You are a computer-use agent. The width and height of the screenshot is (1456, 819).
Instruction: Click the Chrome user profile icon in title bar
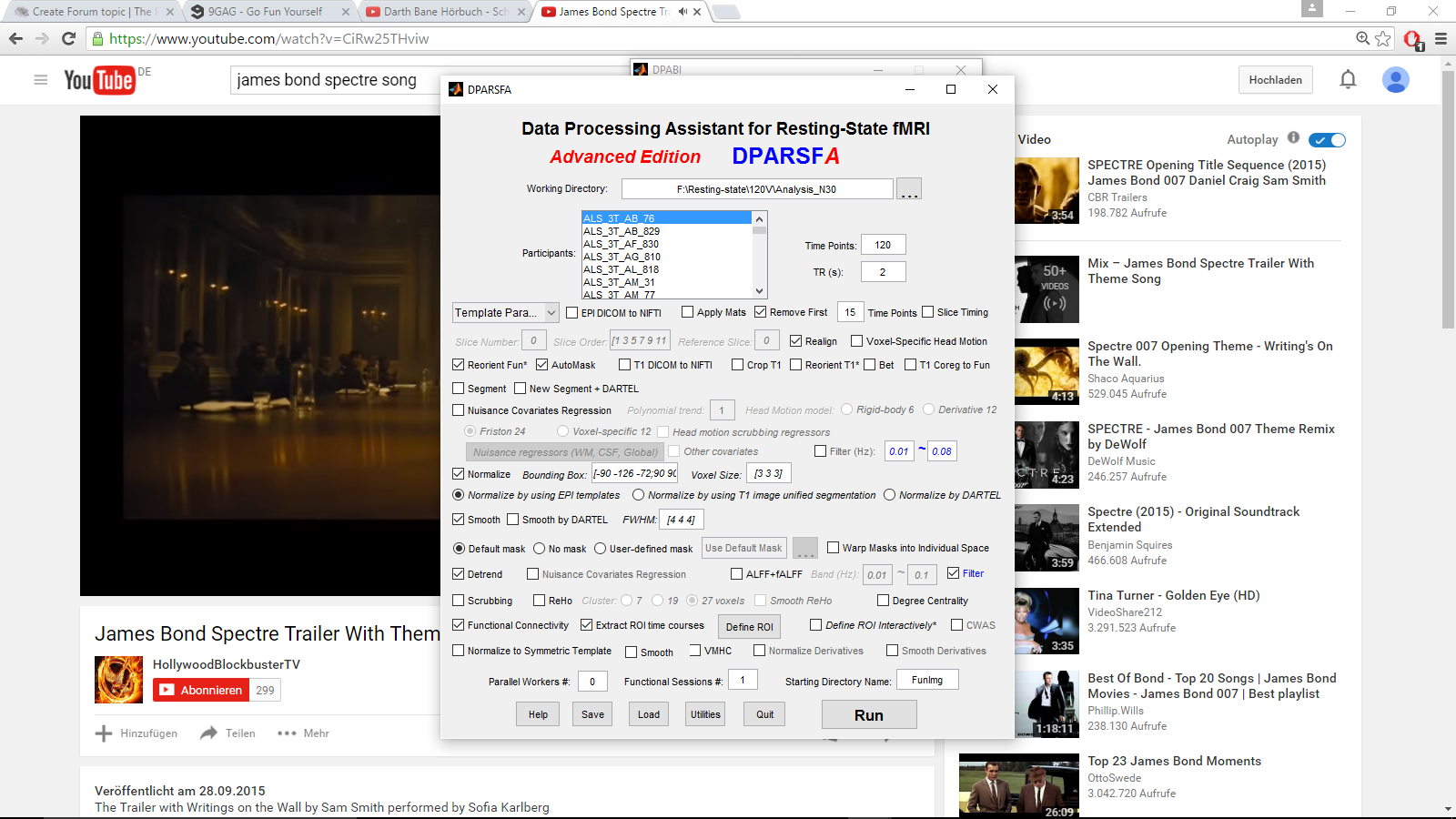click(x=1311, y=8)
